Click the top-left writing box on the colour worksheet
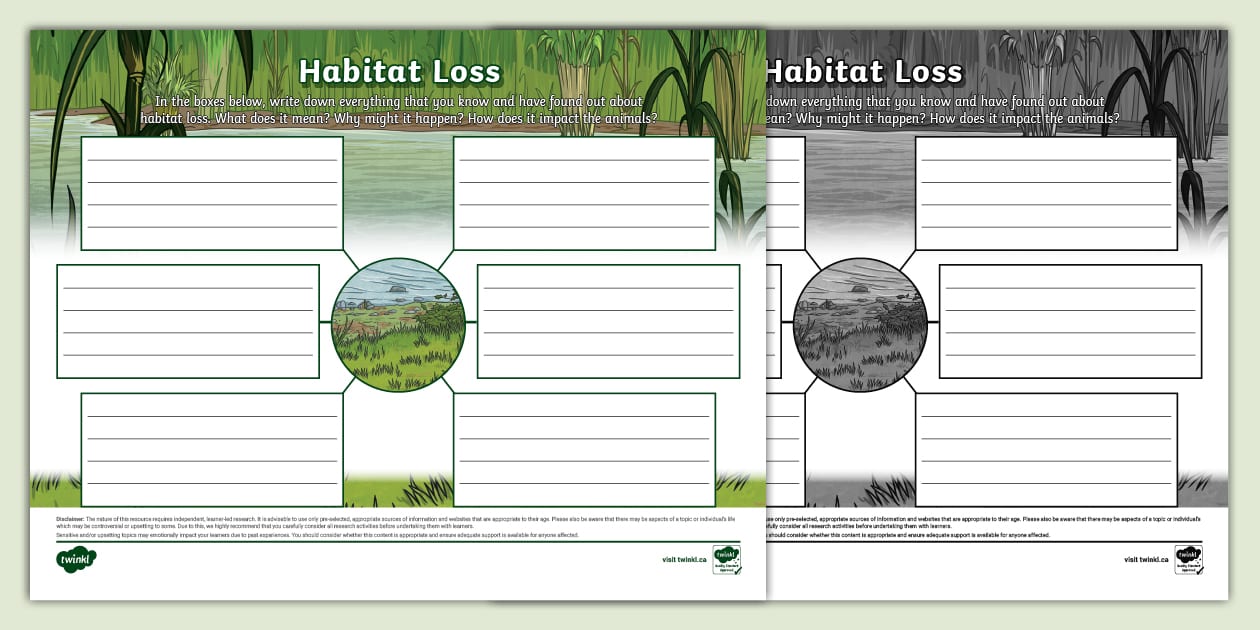 click(x=212, y=193)
